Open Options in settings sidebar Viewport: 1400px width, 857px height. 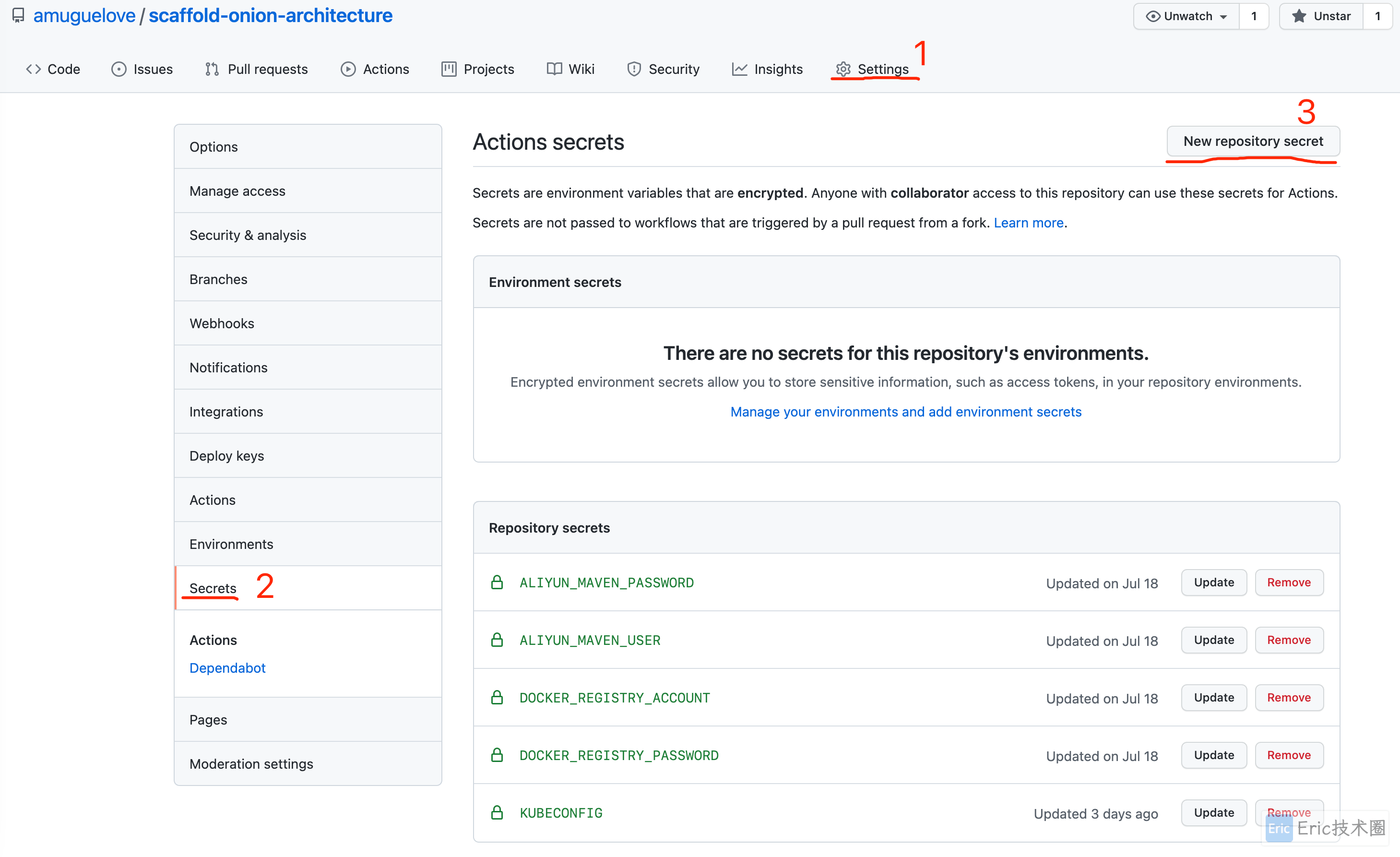coord(308,147)
